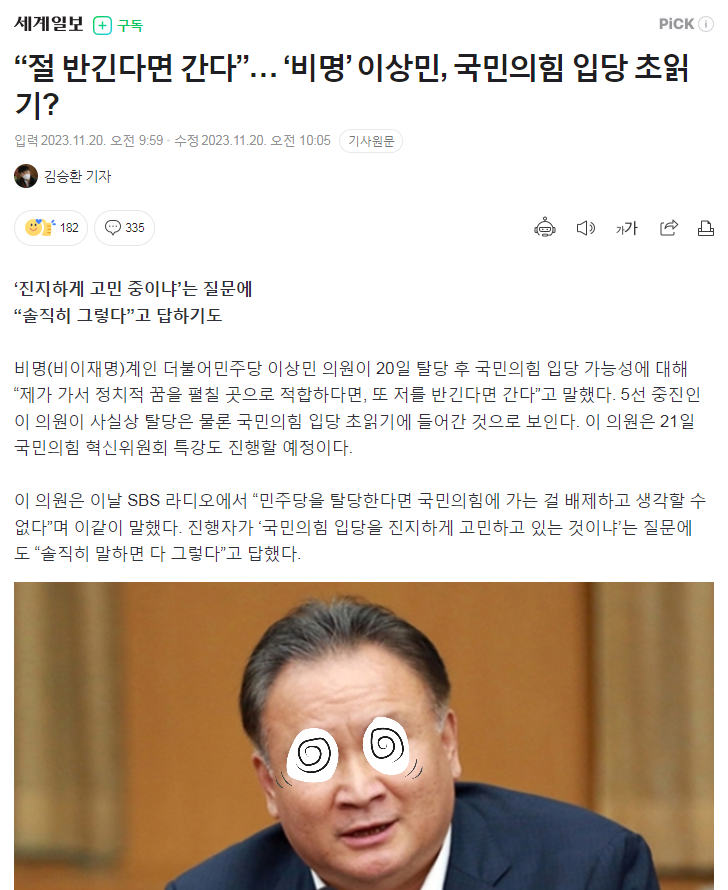Screen dimensions: 728x890
Task: Click the print article icon
Action: pos(705,228)
